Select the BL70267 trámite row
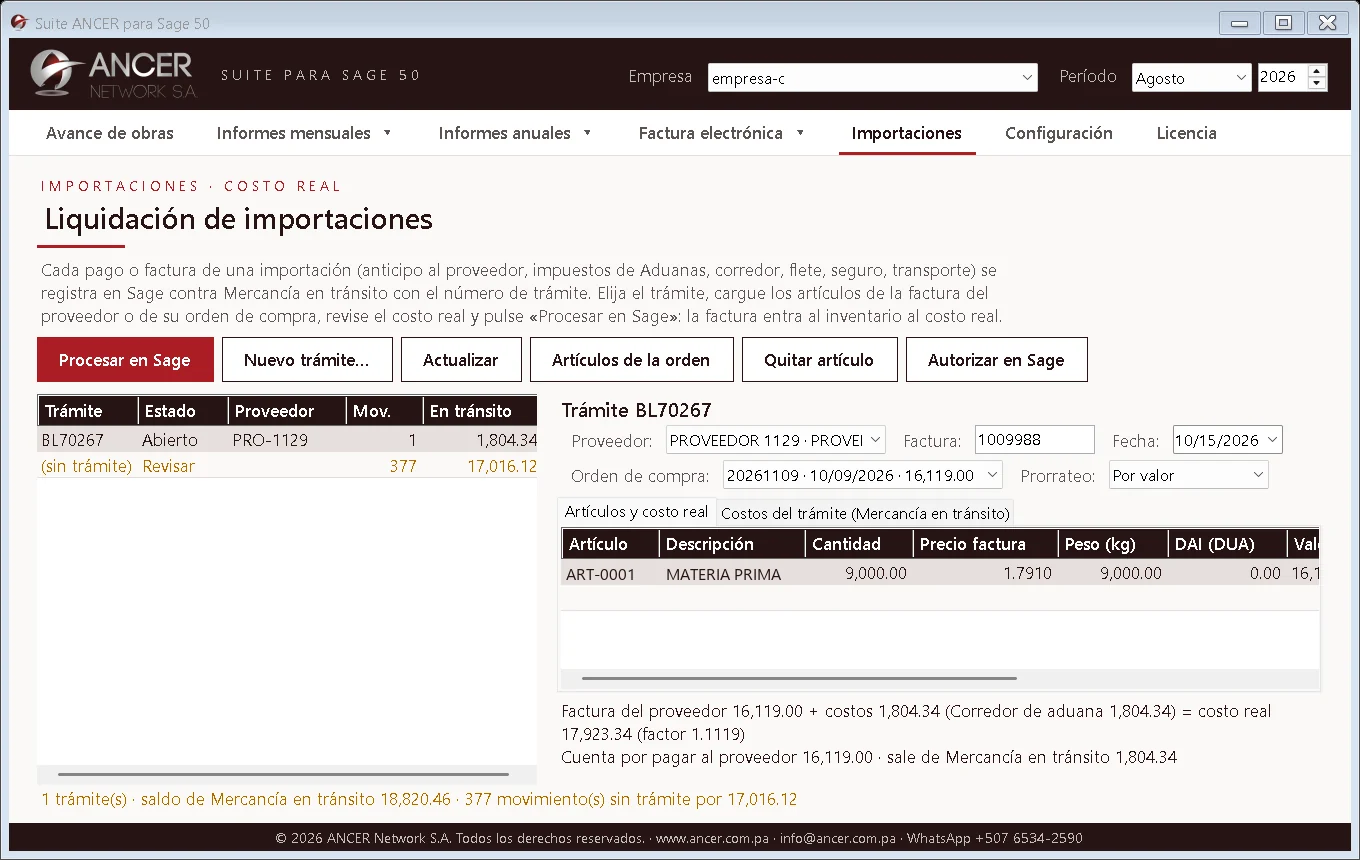1360x860 pixels. 287,440
